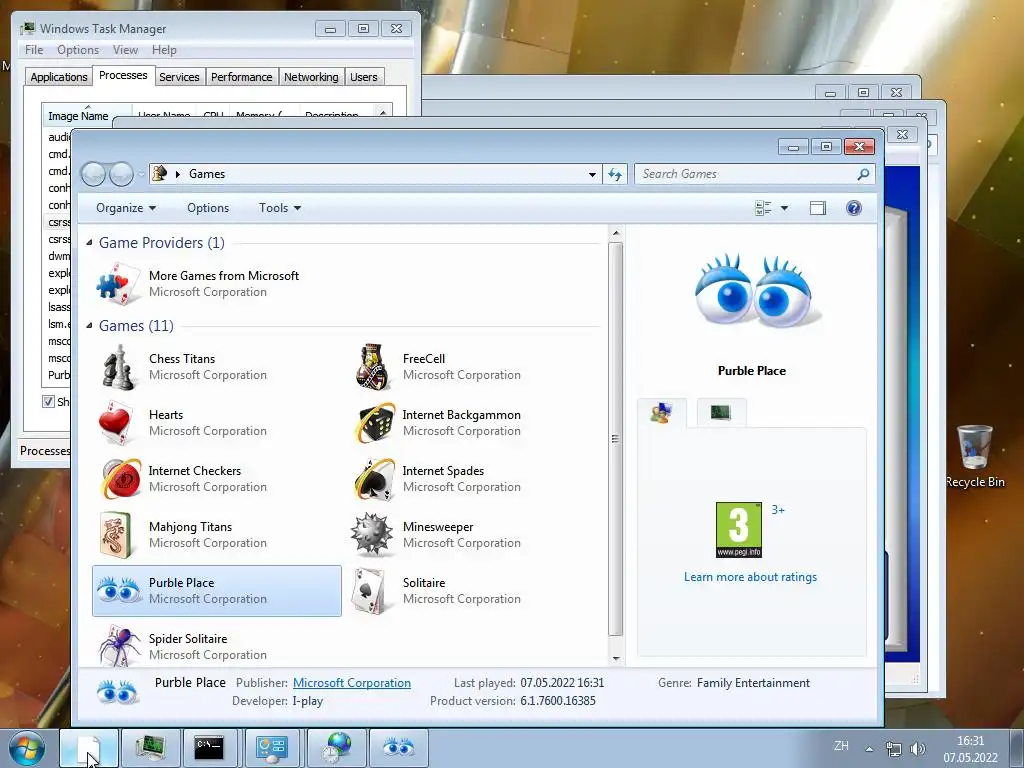Open Learn more about ratings link

pyautogui.click(x=750, y=577)
